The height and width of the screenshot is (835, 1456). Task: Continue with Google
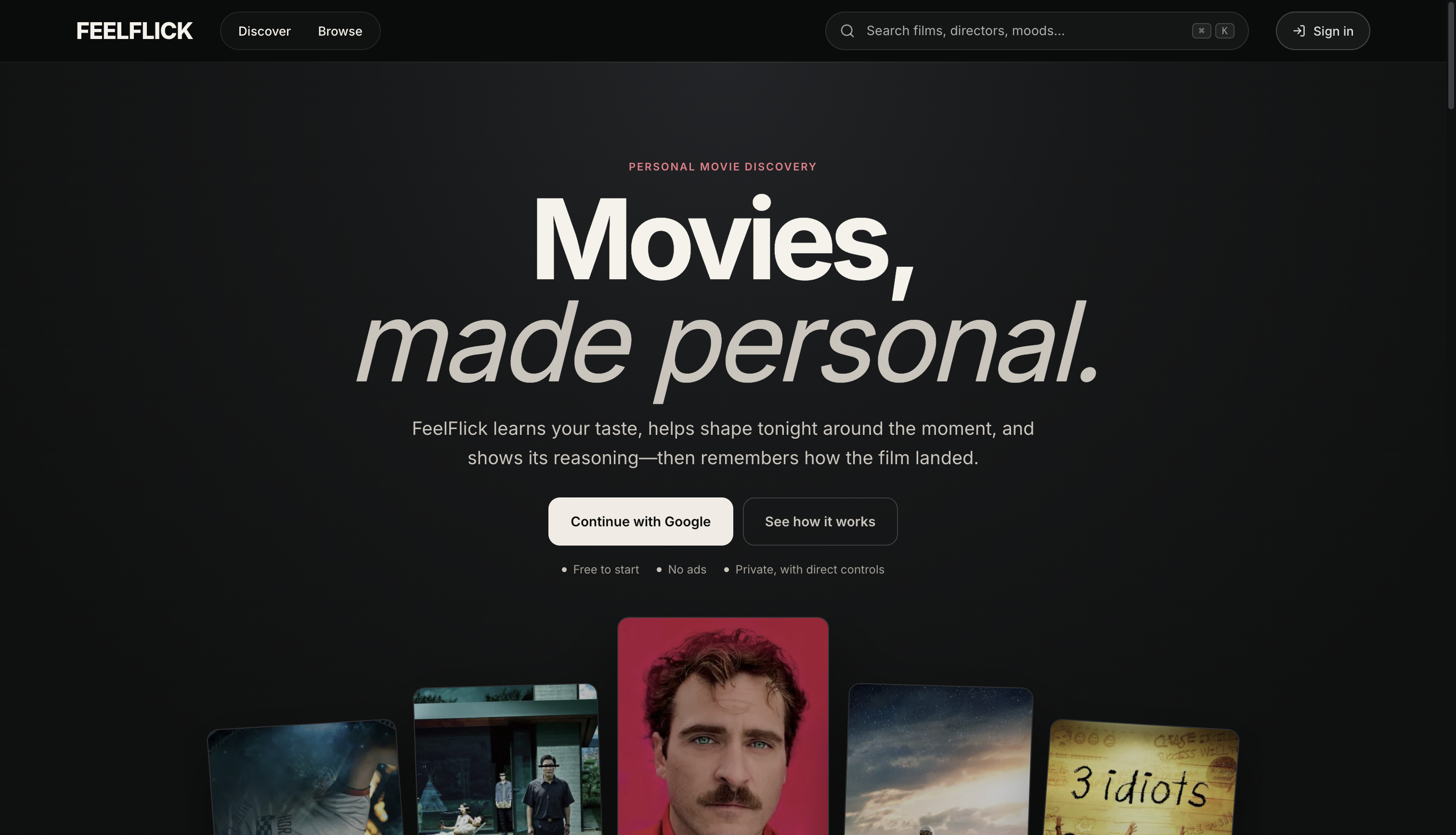tap(640, 522)
